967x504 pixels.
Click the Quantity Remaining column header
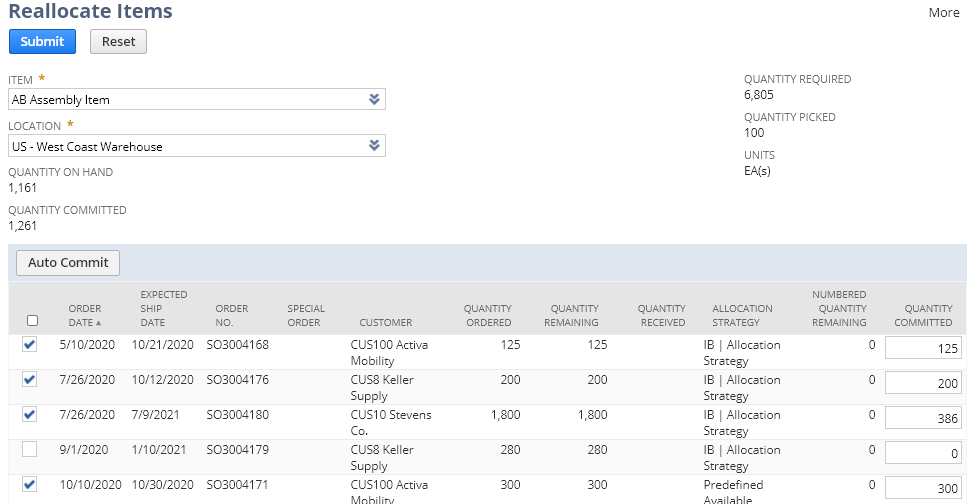[x=574, y=315]
